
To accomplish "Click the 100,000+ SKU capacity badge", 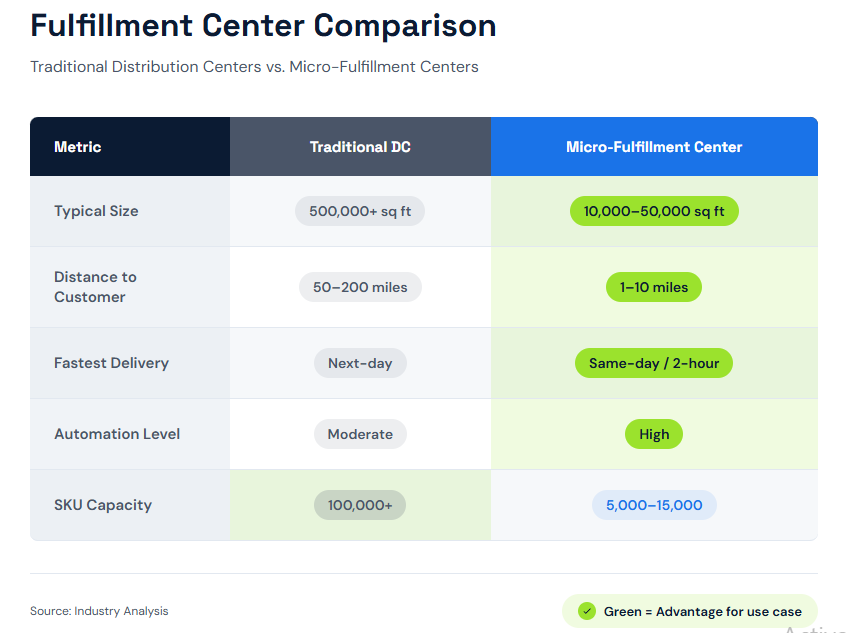I will click(360, 505).
